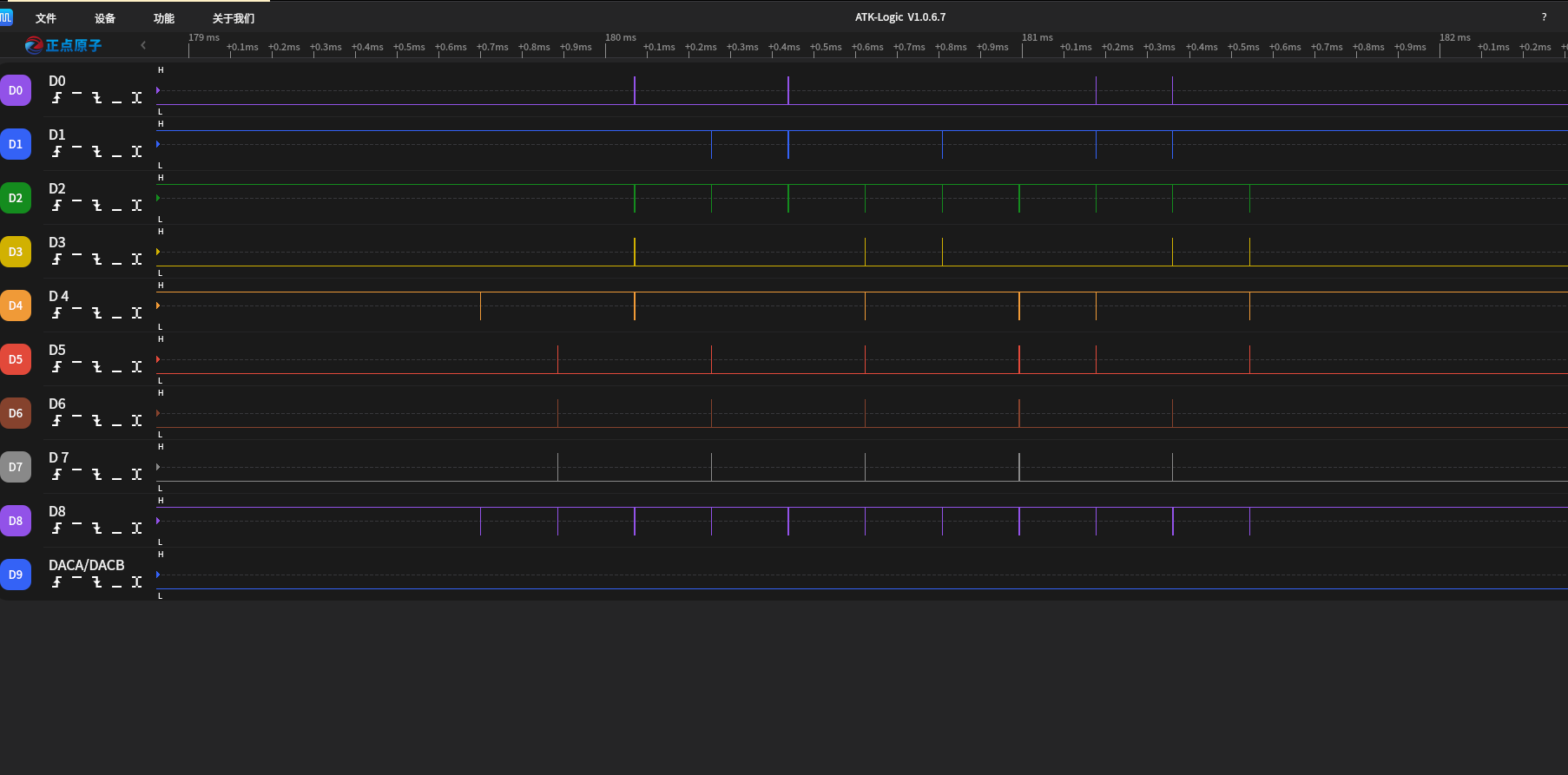Select the D7 channel name label
The image size is (1568, 775).
(58, 457)
